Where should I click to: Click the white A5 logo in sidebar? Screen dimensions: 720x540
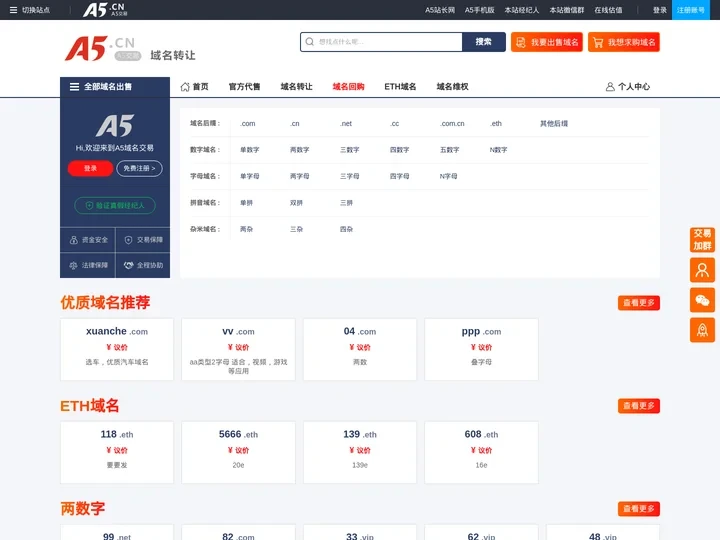click(115, 126)
